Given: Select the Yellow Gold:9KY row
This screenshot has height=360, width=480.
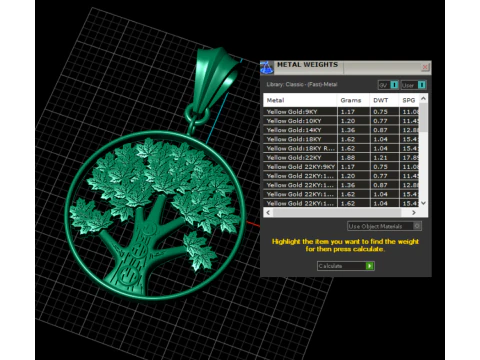Looking at the screenshot, I should pos(341,112).
